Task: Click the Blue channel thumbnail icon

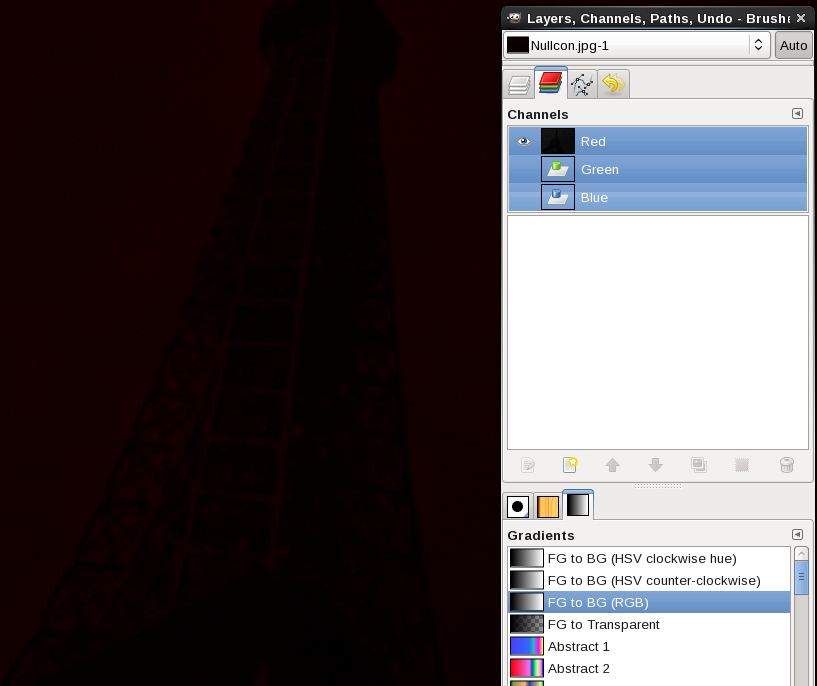Action: click(558, 197)
